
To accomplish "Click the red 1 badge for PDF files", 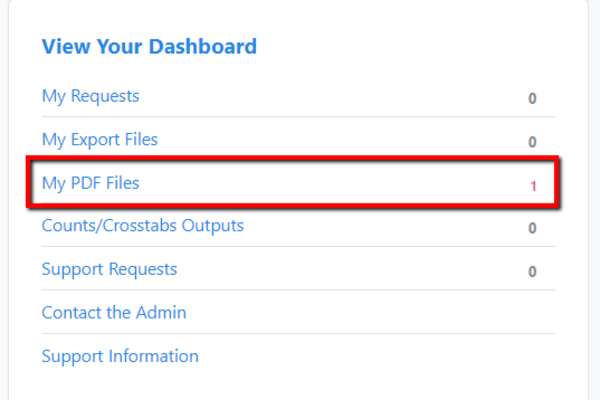I will [x=533, y=186].
